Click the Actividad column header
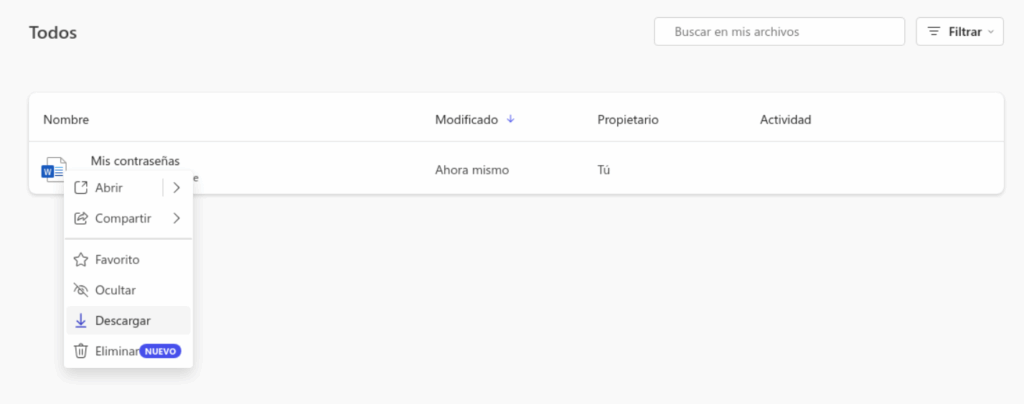 [785, 120]
